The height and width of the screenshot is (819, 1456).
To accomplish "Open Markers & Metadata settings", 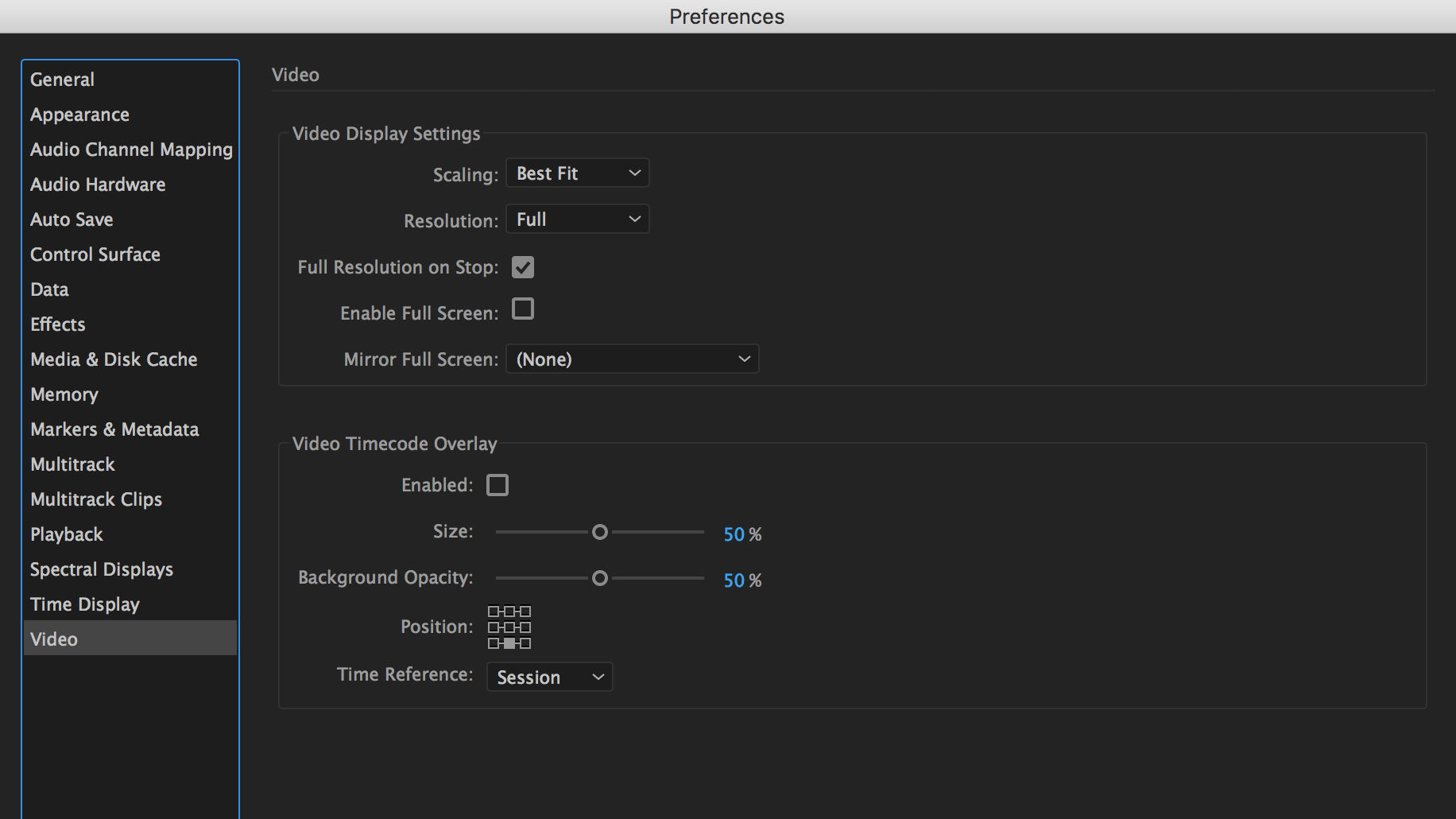I will [x=114, y=429].
